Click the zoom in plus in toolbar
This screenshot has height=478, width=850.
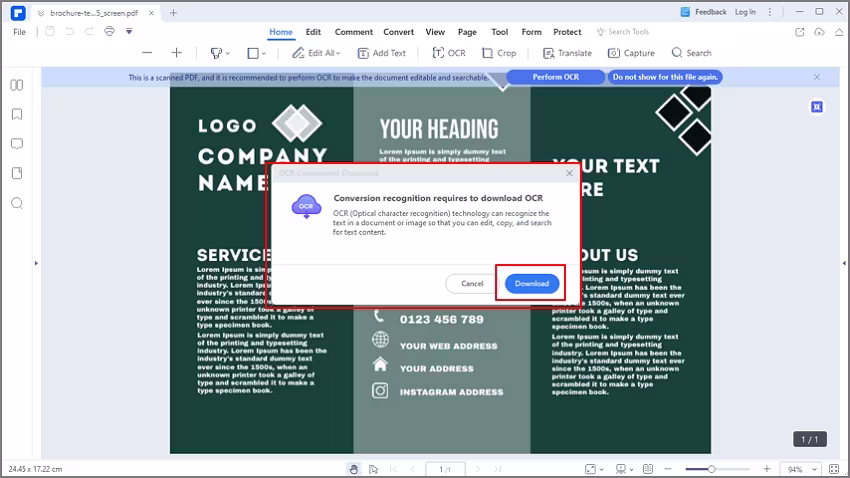(176, 53)
